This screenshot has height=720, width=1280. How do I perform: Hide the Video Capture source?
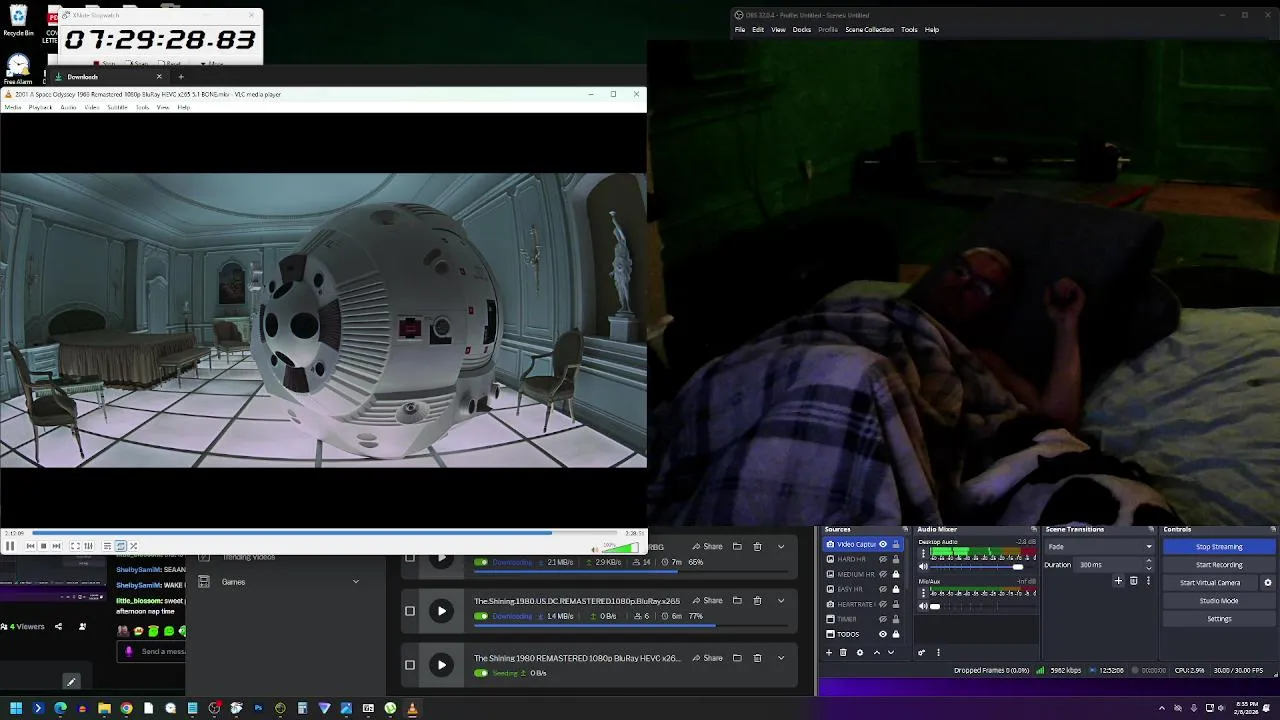click(x=883, y=544)
